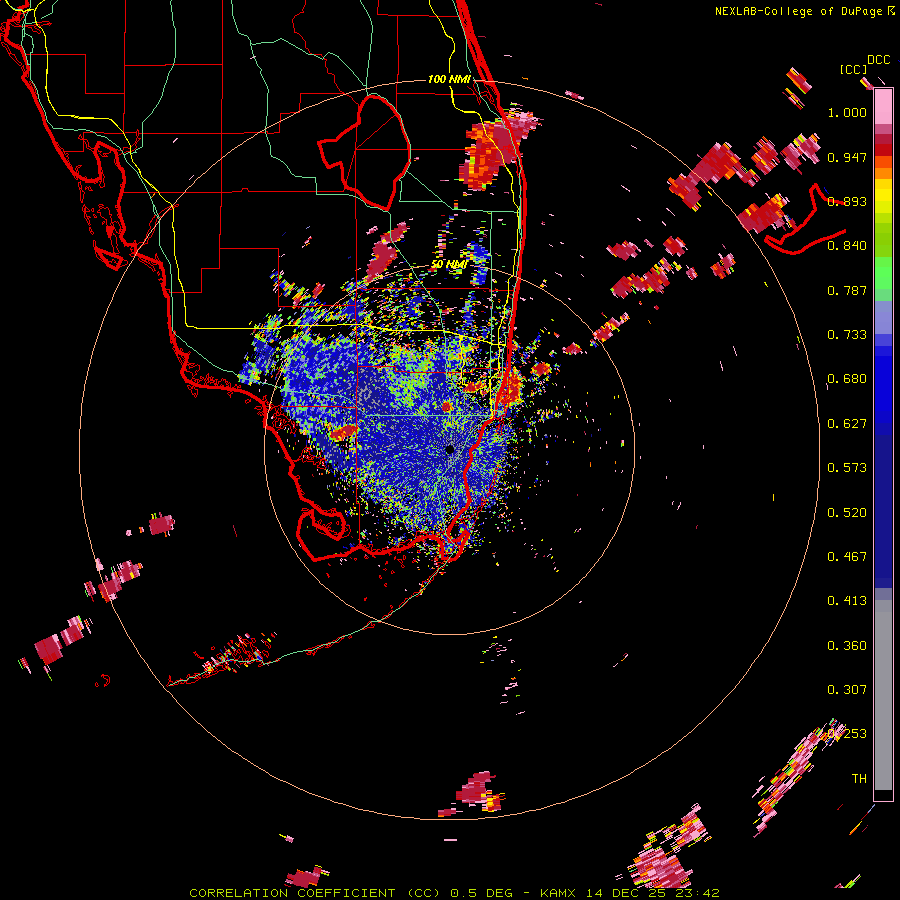900x900 pixels.
Task: Select the 0.467 scale value
Action: click(847, 557)
